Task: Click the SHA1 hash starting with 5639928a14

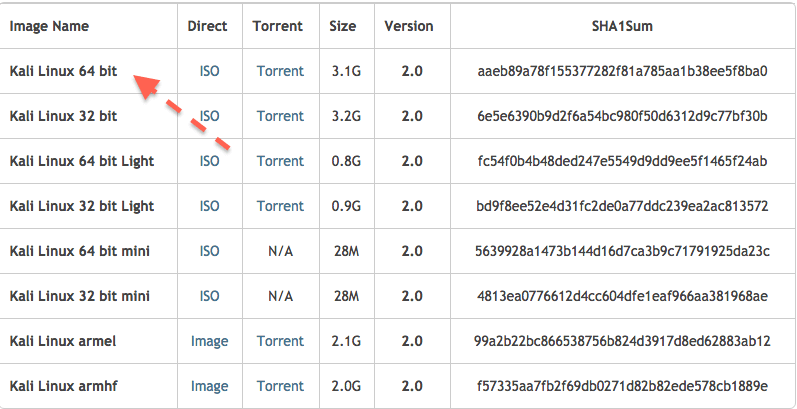Action: click(623, 251)
